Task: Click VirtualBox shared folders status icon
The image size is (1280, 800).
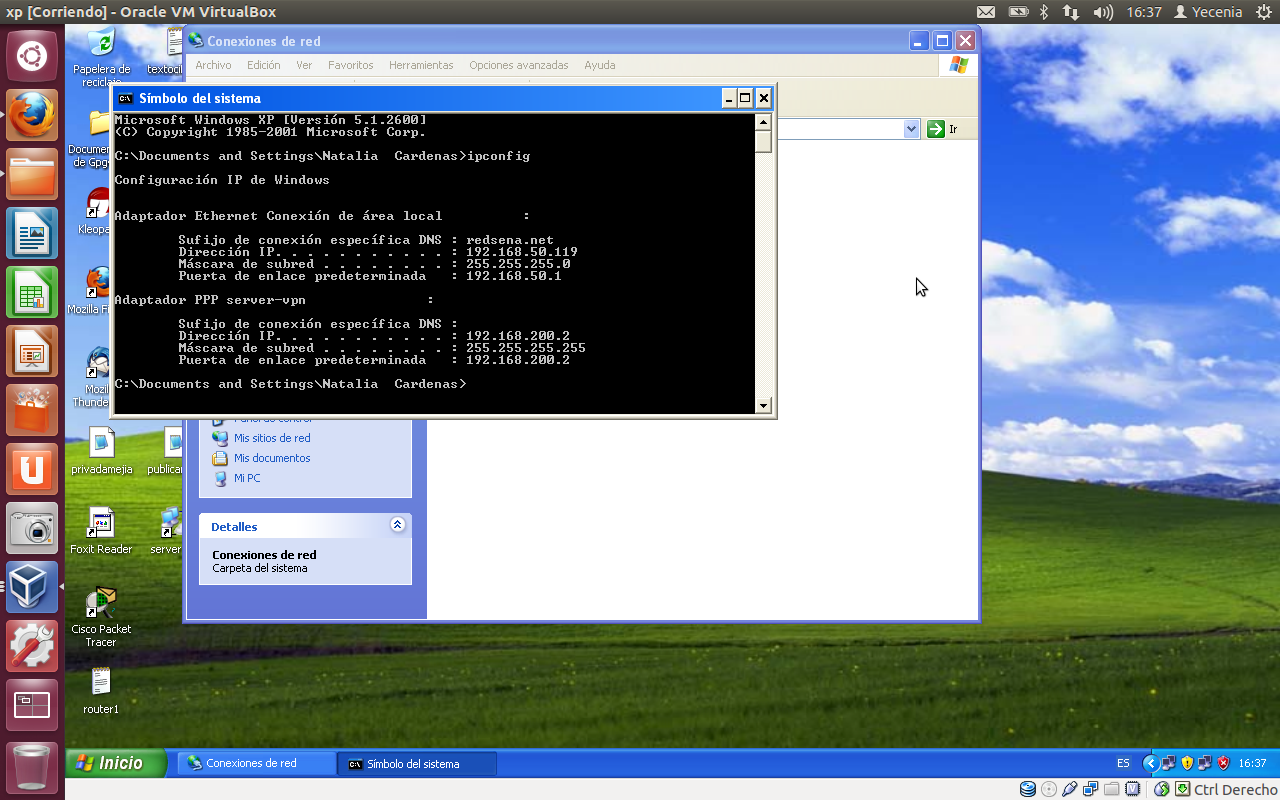Action: click(1111, 789)
